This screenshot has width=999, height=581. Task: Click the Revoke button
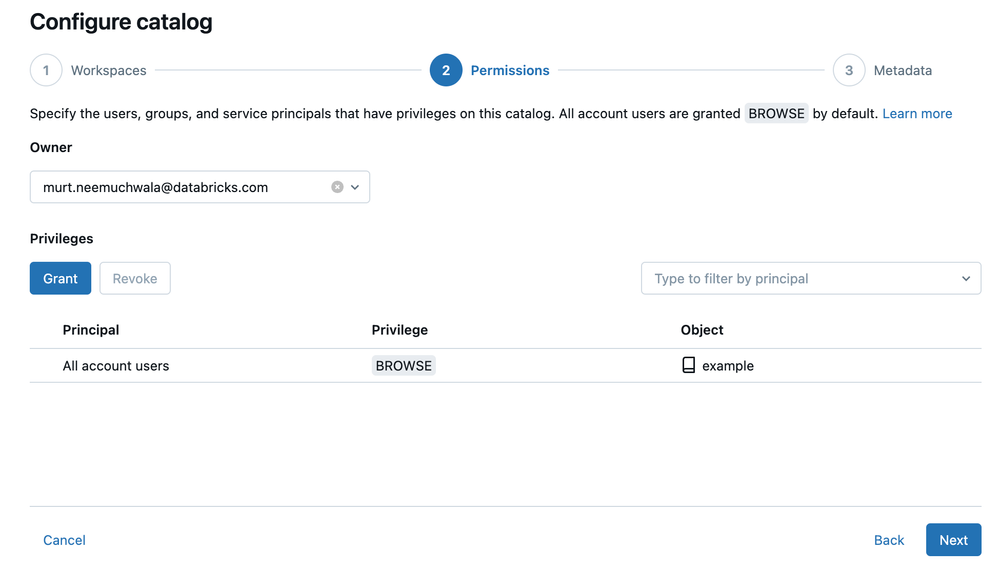pos(135,279)
